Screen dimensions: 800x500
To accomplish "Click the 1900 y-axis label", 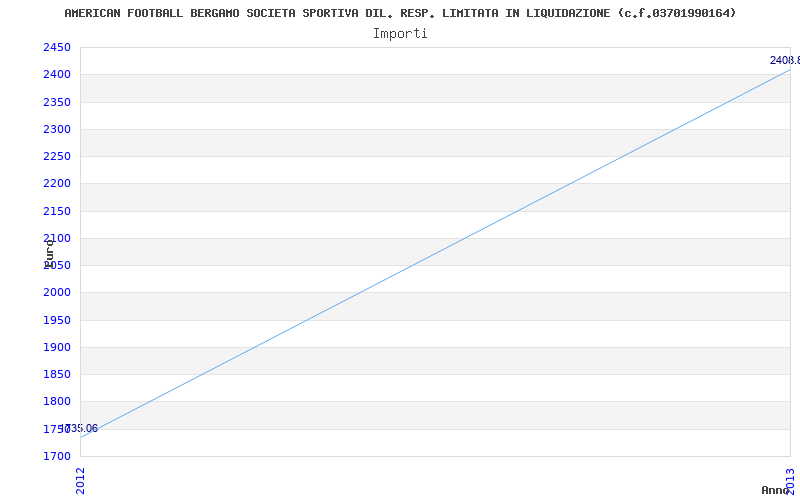I will coord(57,347).
